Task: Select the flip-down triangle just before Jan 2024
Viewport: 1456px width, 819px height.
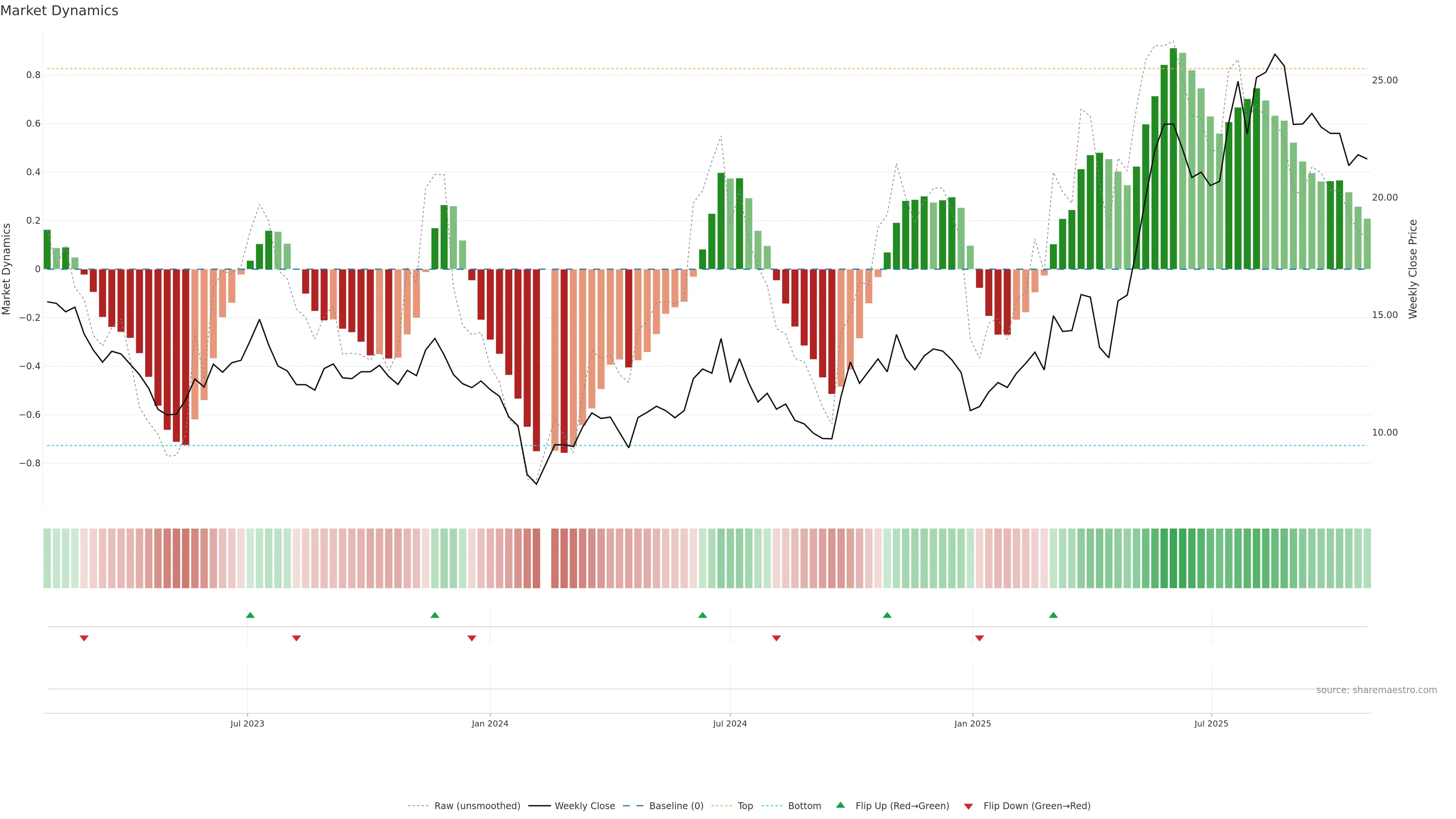Action: (x=472, y=638)
